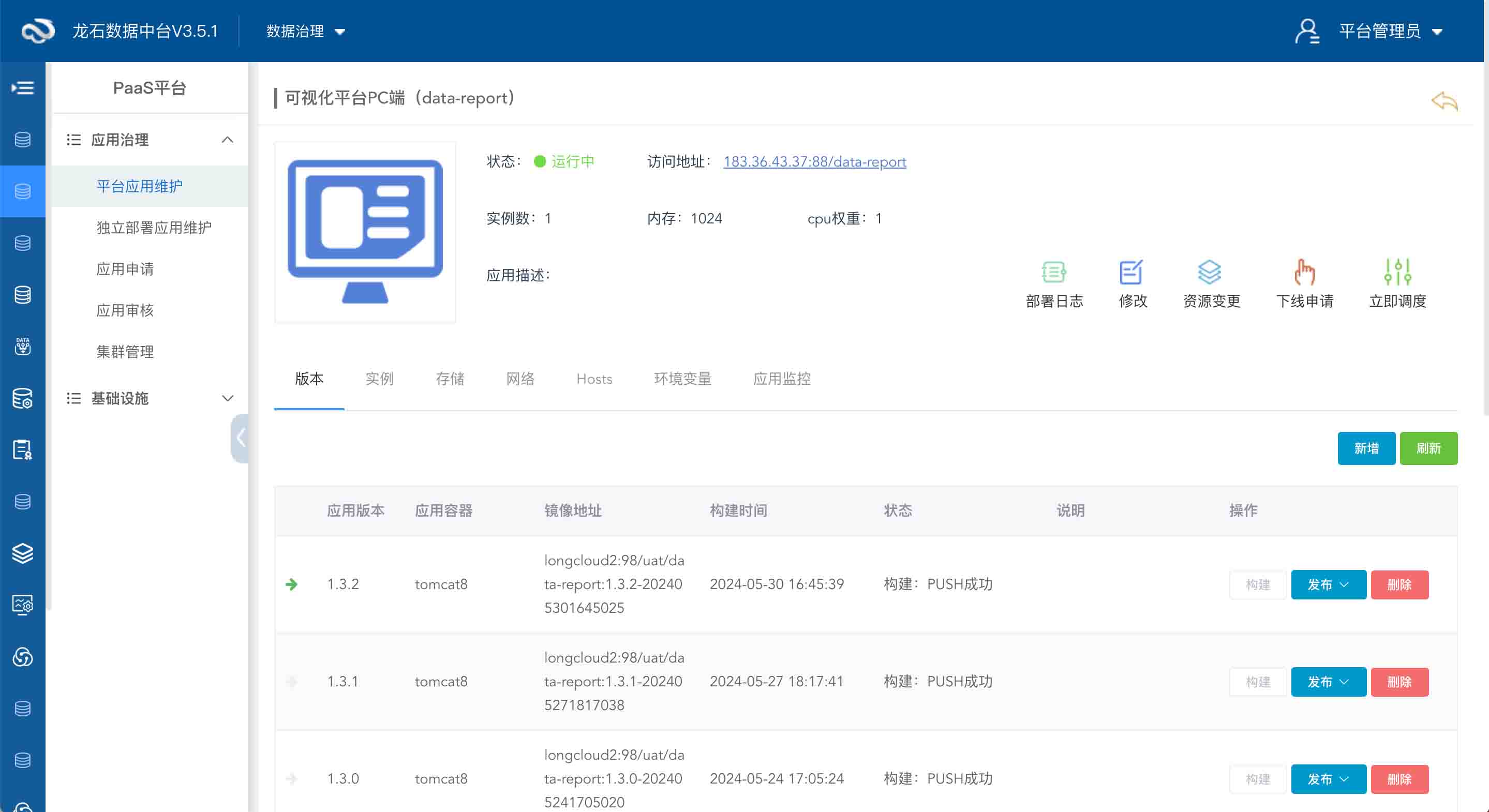Click the 构建时间 column header
This screenshot has height=812, width=1489.
738,510
